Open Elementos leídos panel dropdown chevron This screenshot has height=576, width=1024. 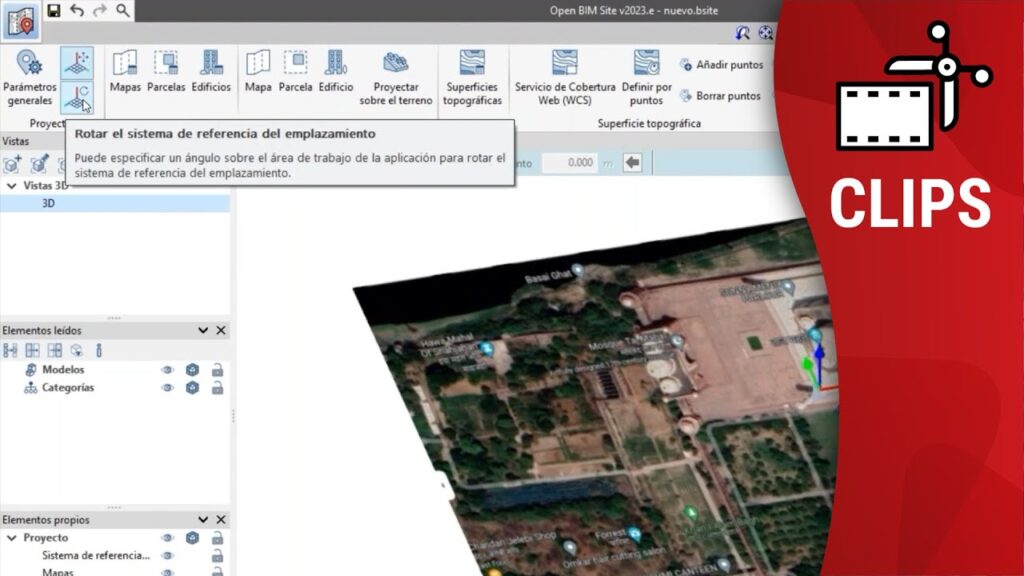(203, 330)
